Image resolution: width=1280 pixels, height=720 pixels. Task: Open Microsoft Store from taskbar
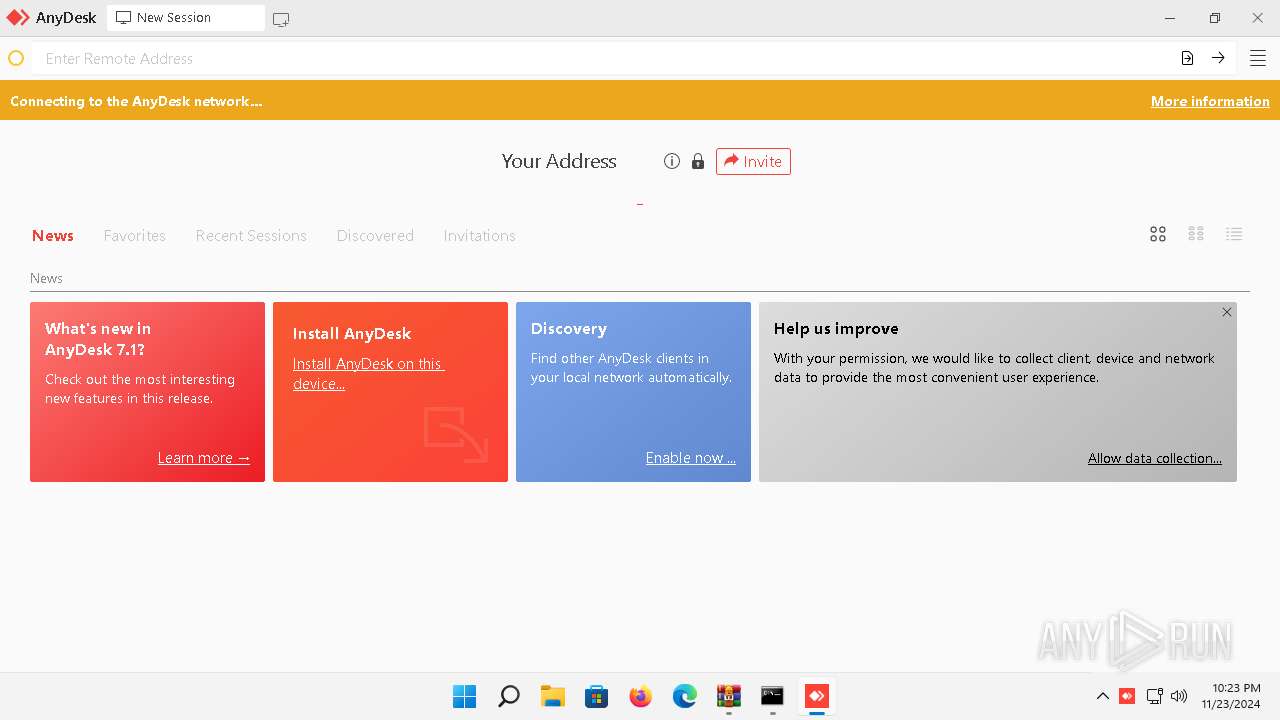(x=597, y=696)
